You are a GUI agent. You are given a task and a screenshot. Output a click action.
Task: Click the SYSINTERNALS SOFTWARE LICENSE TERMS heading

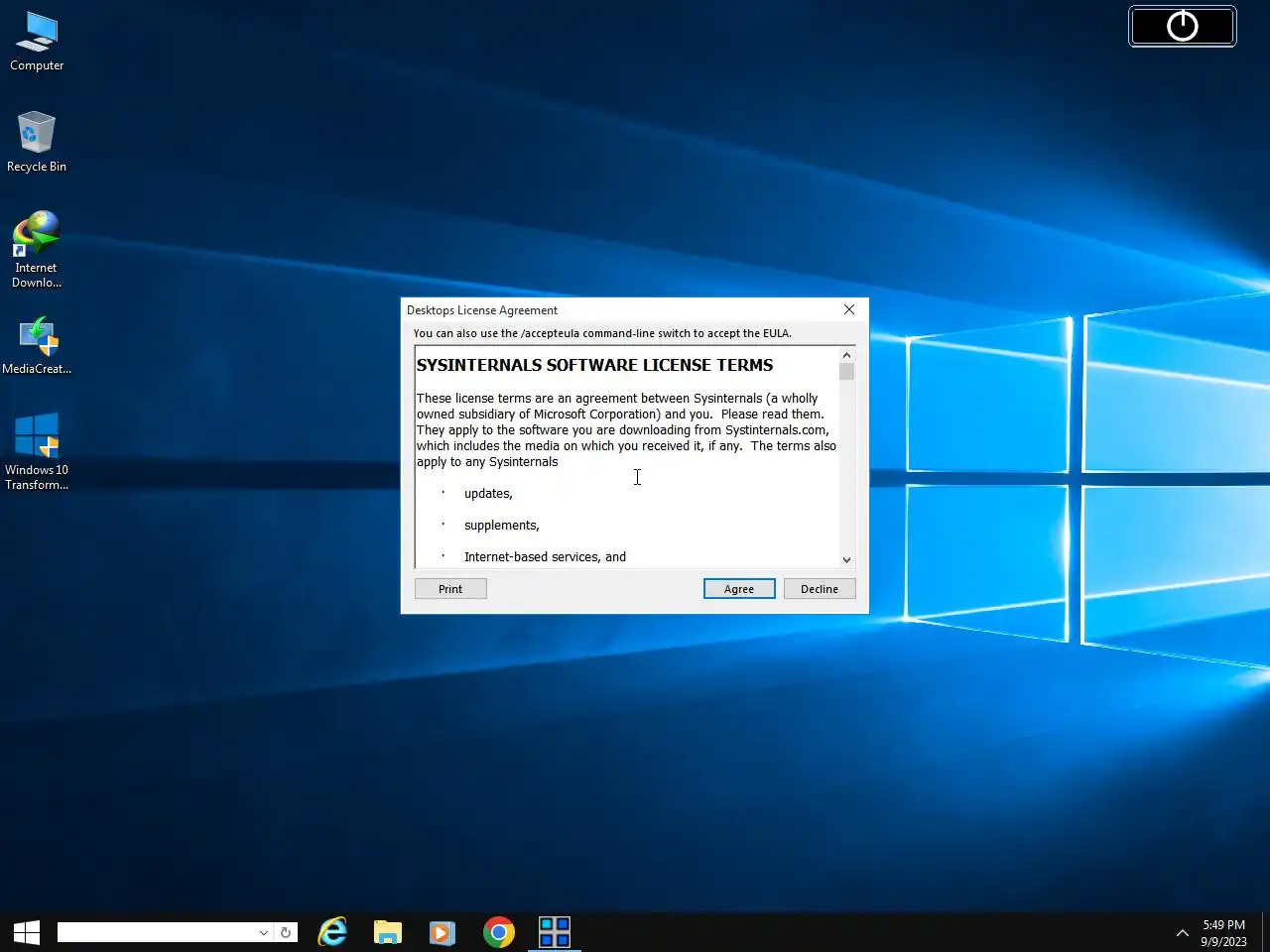coord(594,365)
